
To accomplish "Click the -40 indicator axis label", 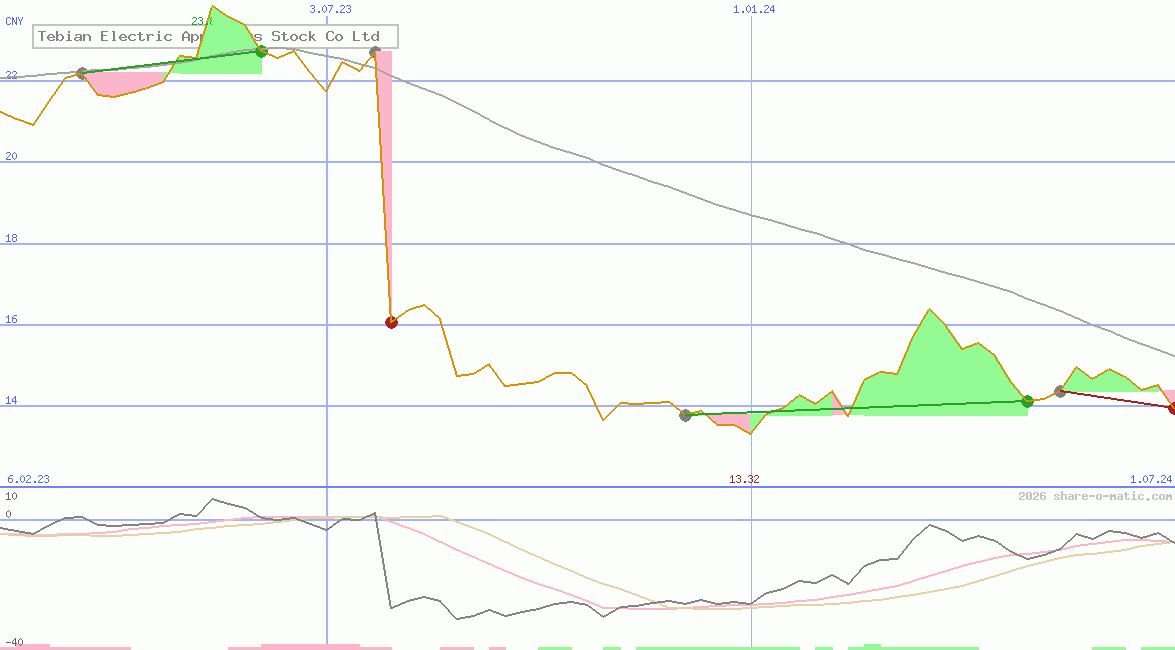I will click(x=13, y=642).
